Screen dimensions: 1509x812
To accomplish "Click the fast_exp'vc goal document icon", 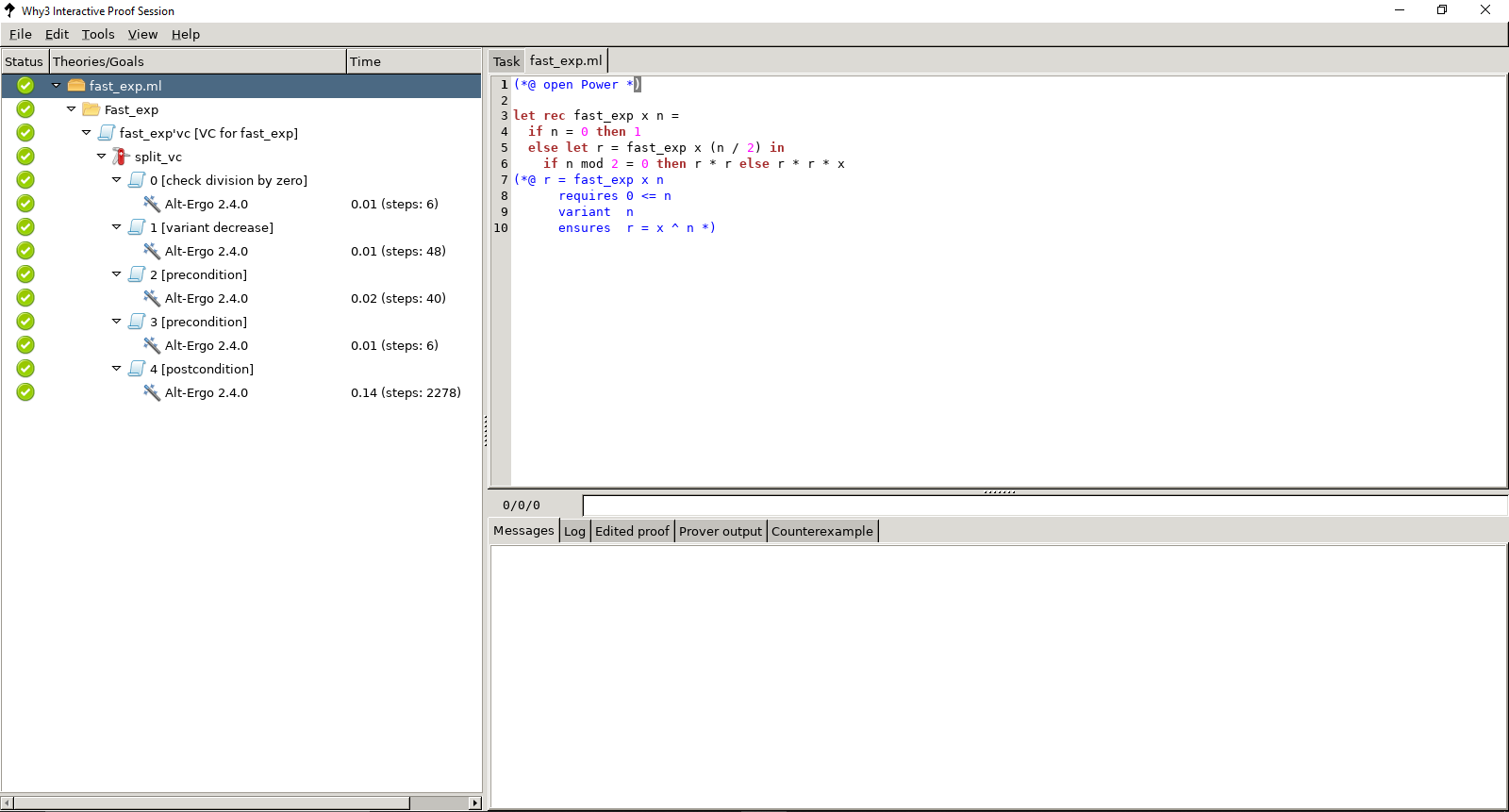I will tap(107, 133).
